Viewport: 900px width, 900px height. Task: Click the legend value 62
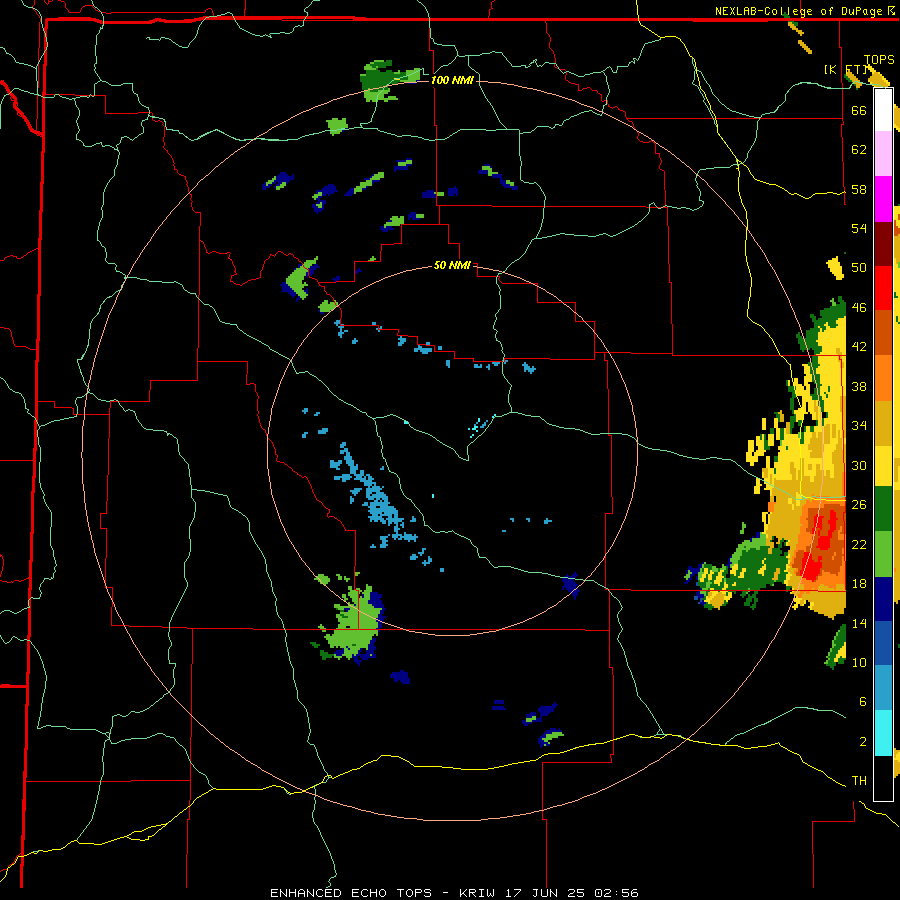pos(859,150)
